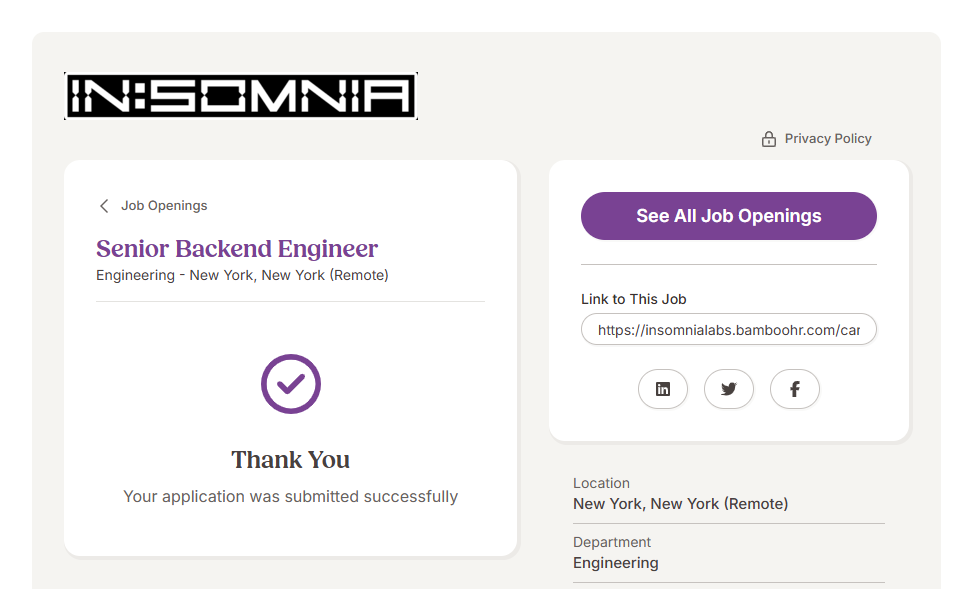Click the Department label in sidebar
Image resolution: width=973 pixels, height=589 pixels.
[x=612, y=542]
